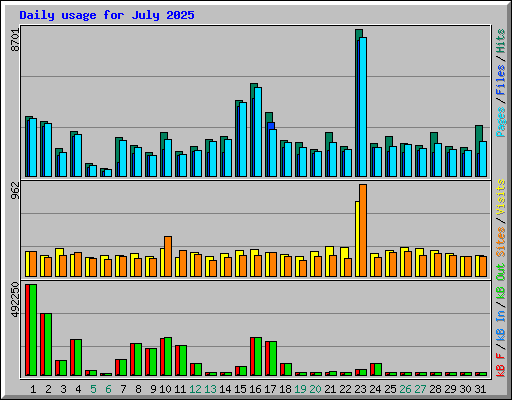The width and height of the screenshot is (512, 400).
Task: Click weekend day 5 on the x-axis
Action: (93, 389)
